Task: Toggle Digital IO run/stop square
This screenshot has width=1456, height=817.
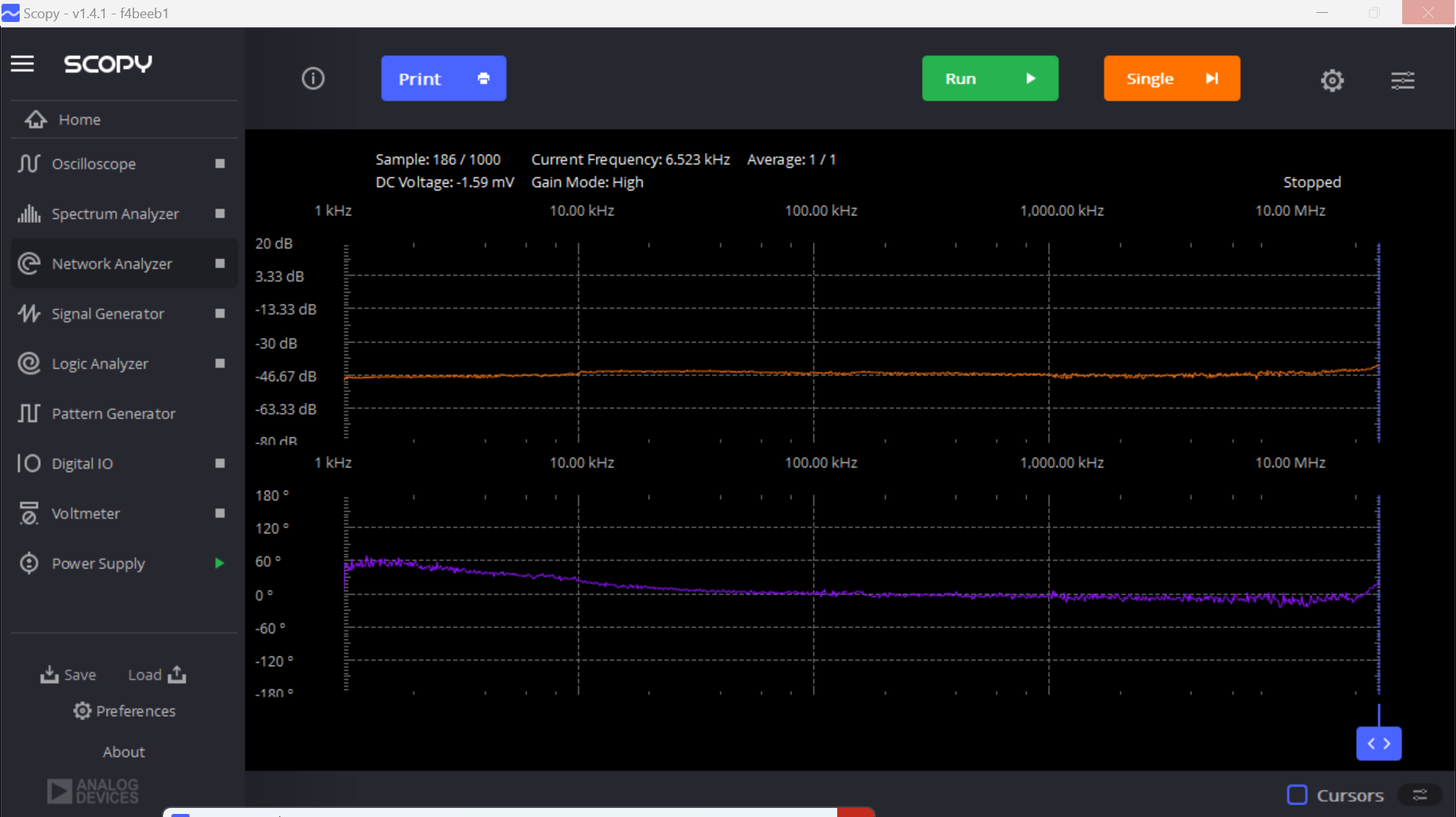Action: 220,464
